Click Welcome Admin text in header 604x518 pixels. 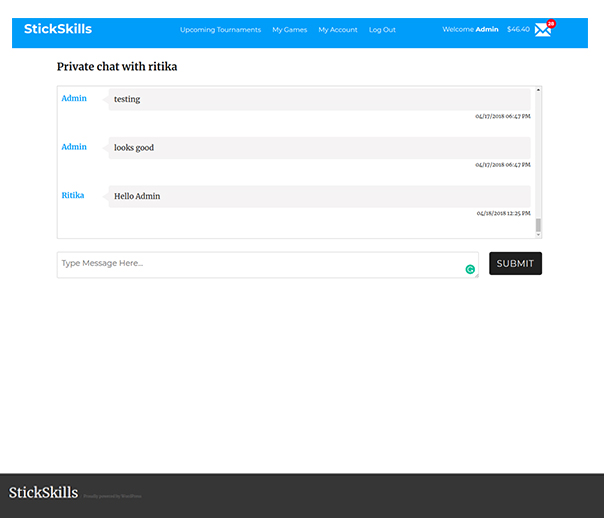point(470,30)
